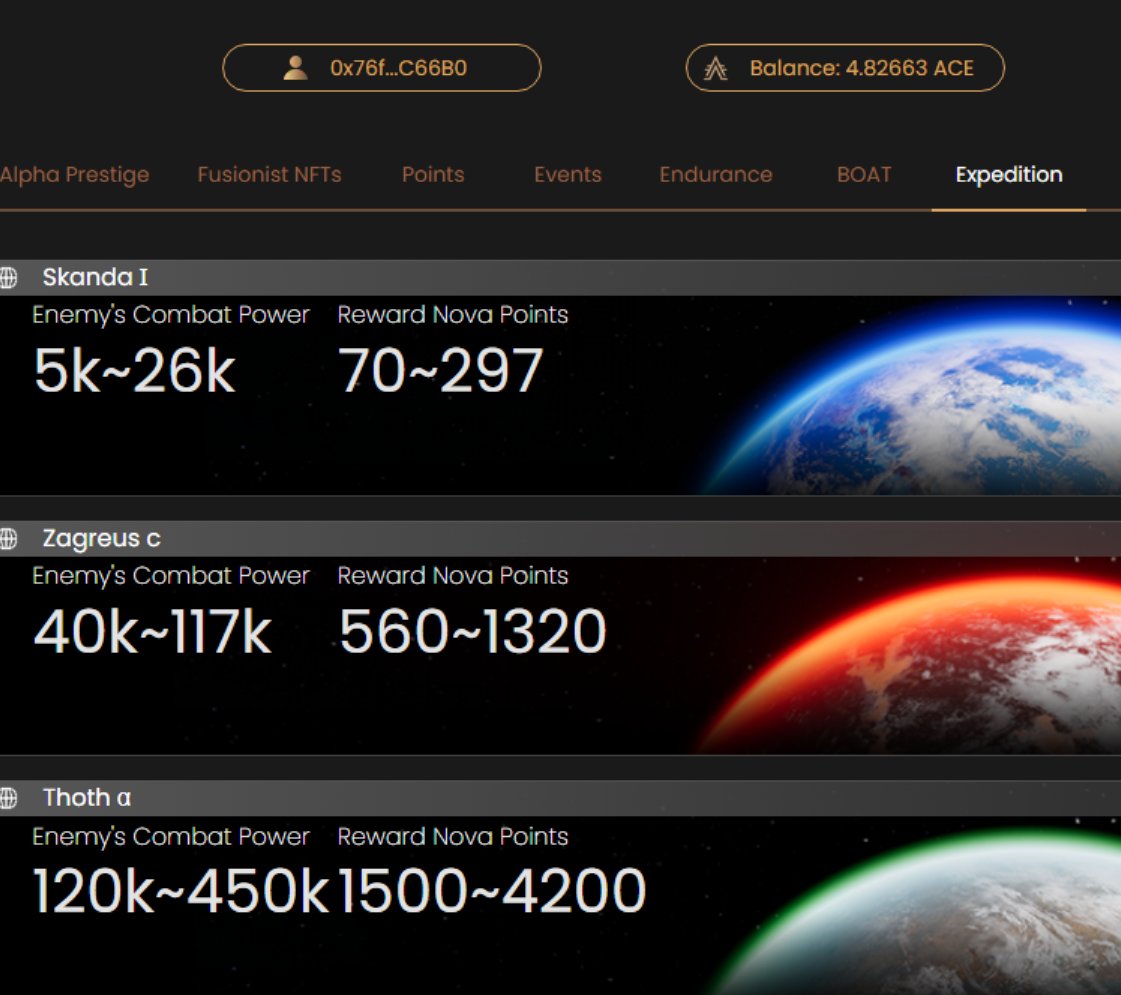Click the globe icon beside Zagreus c

8,538
